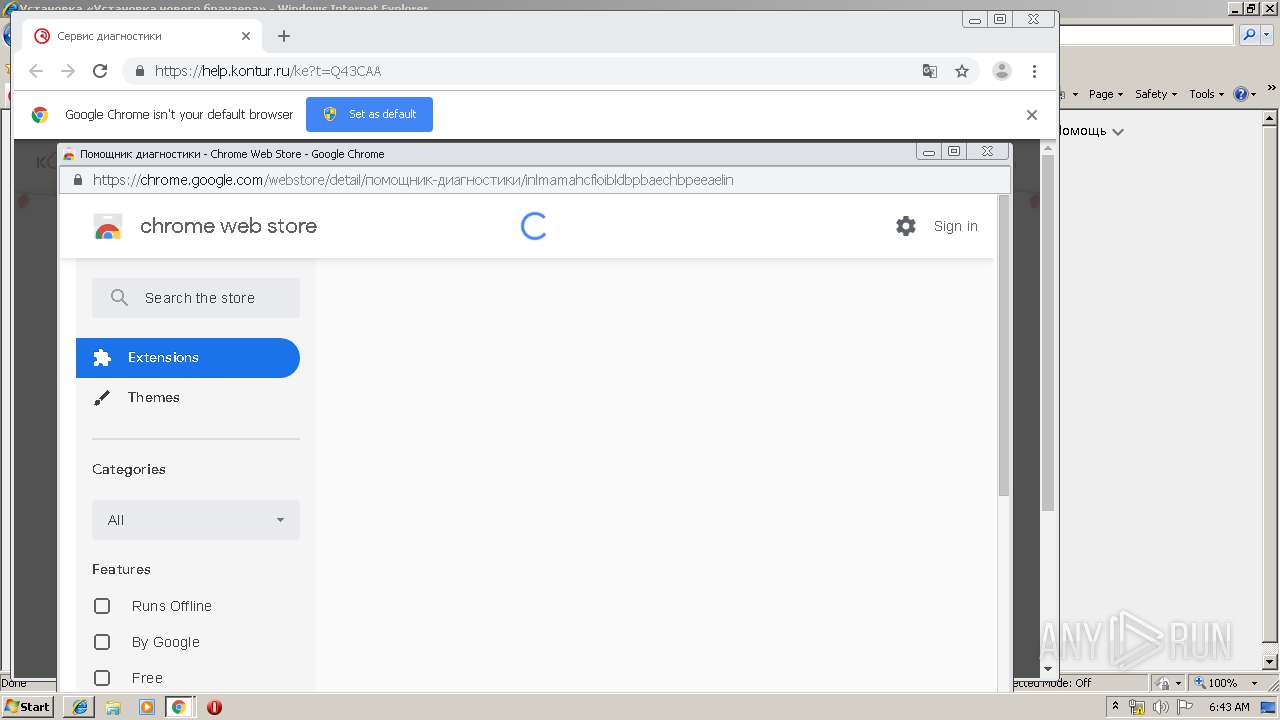
Task: Open Internet Explorer help icon menu
Action: (x=1245, y=94)
